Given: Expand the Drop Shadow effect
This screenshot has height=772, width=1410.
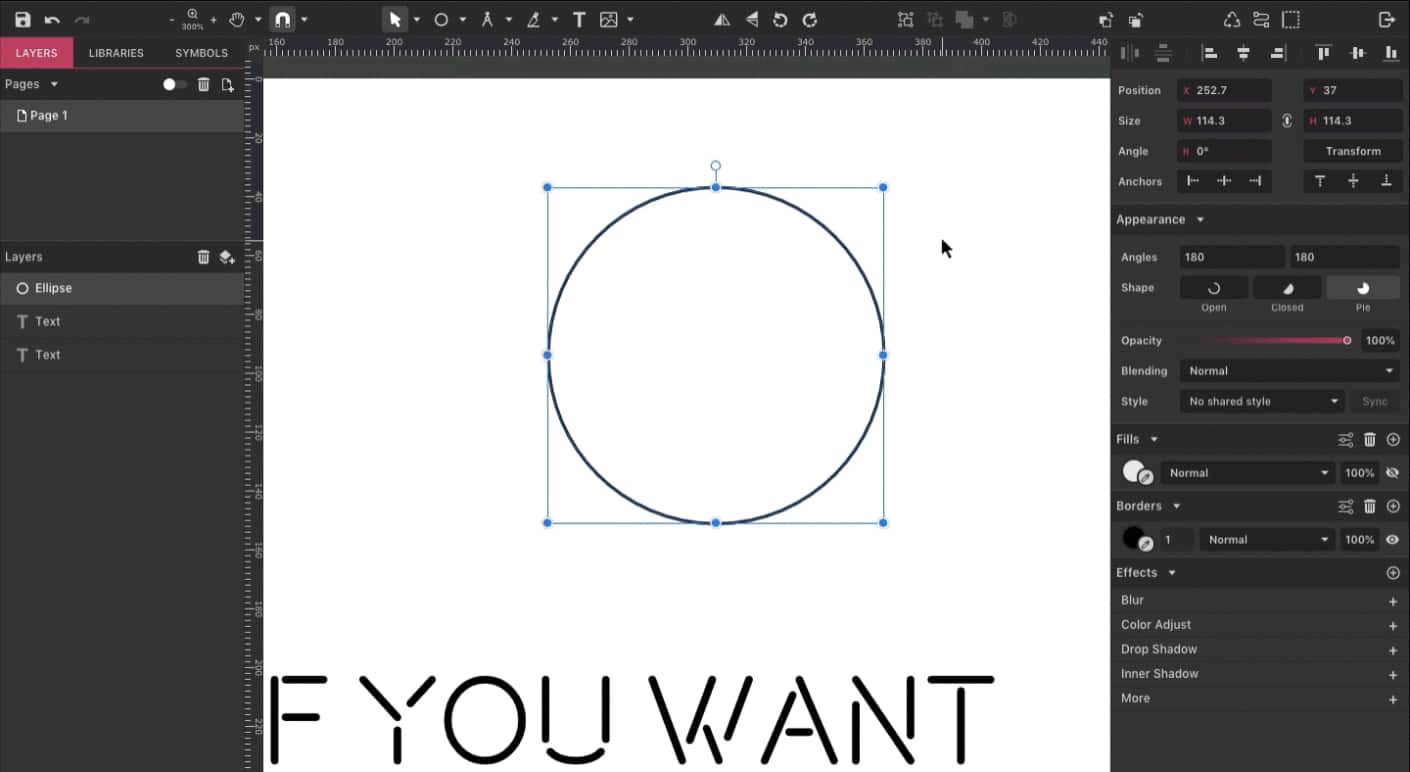Looking at the screenshot, I should [x=1393, y=649].
